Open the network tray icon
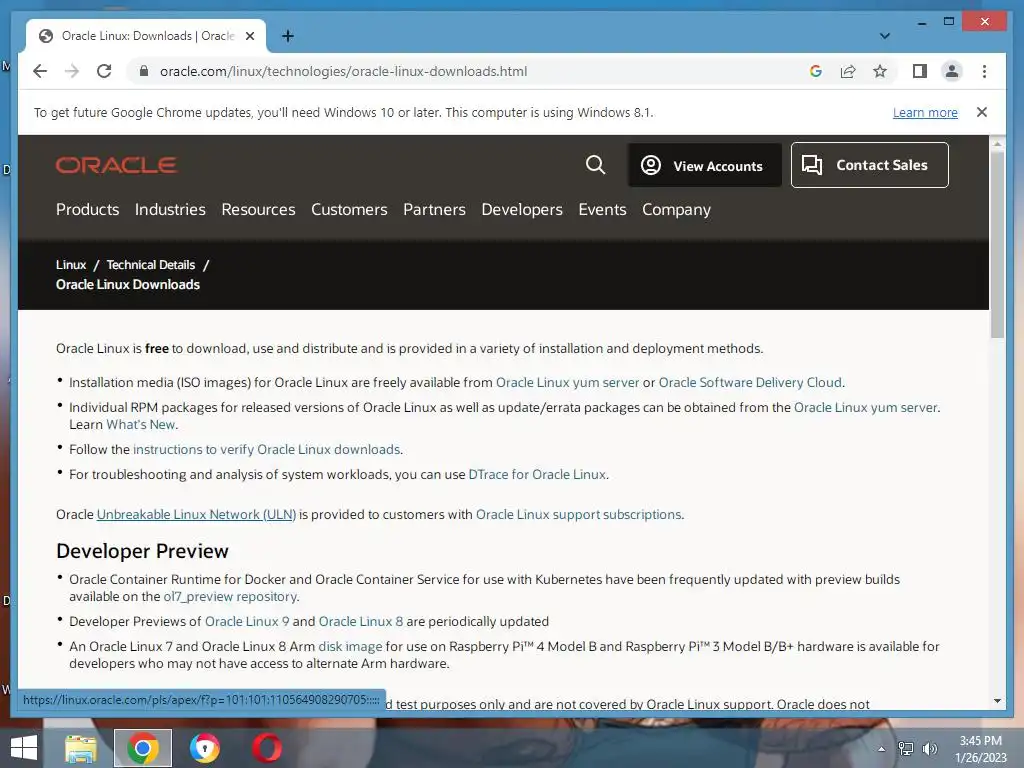Screen dimensions: 1024x768 pyautogui.click(x=906, y=749)
